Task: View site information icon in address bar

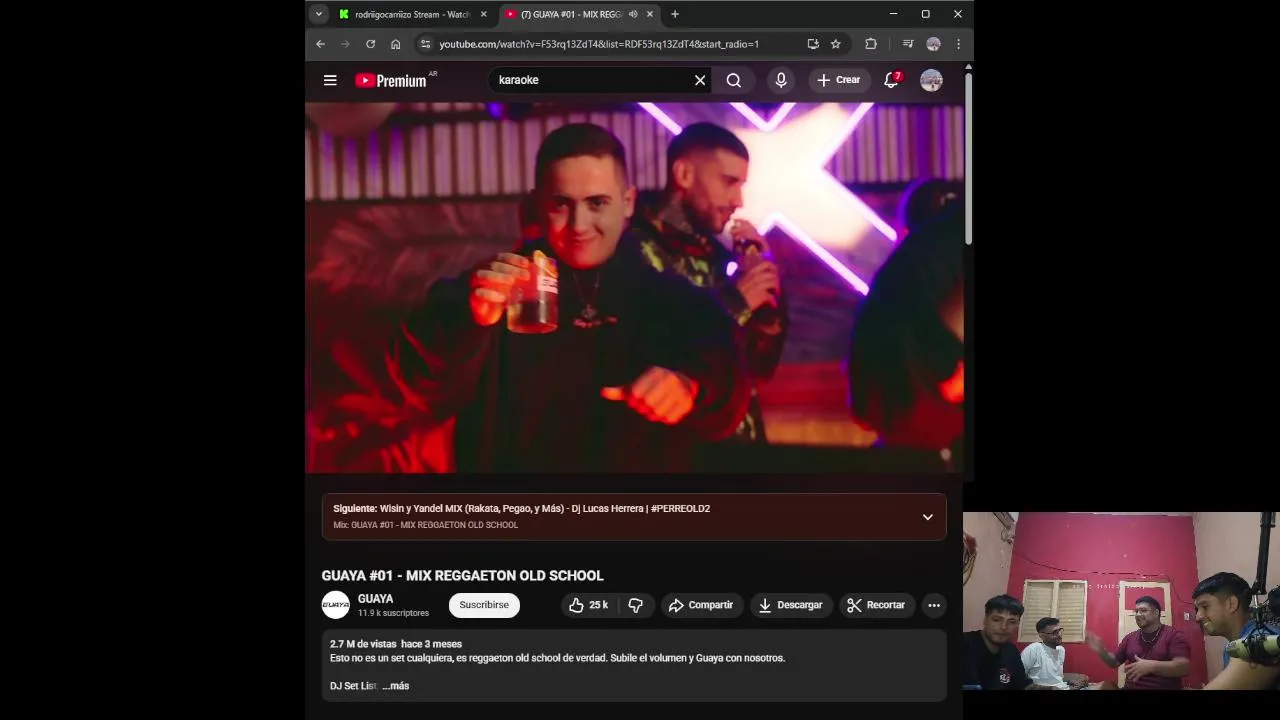Action: tap(425, 44)
